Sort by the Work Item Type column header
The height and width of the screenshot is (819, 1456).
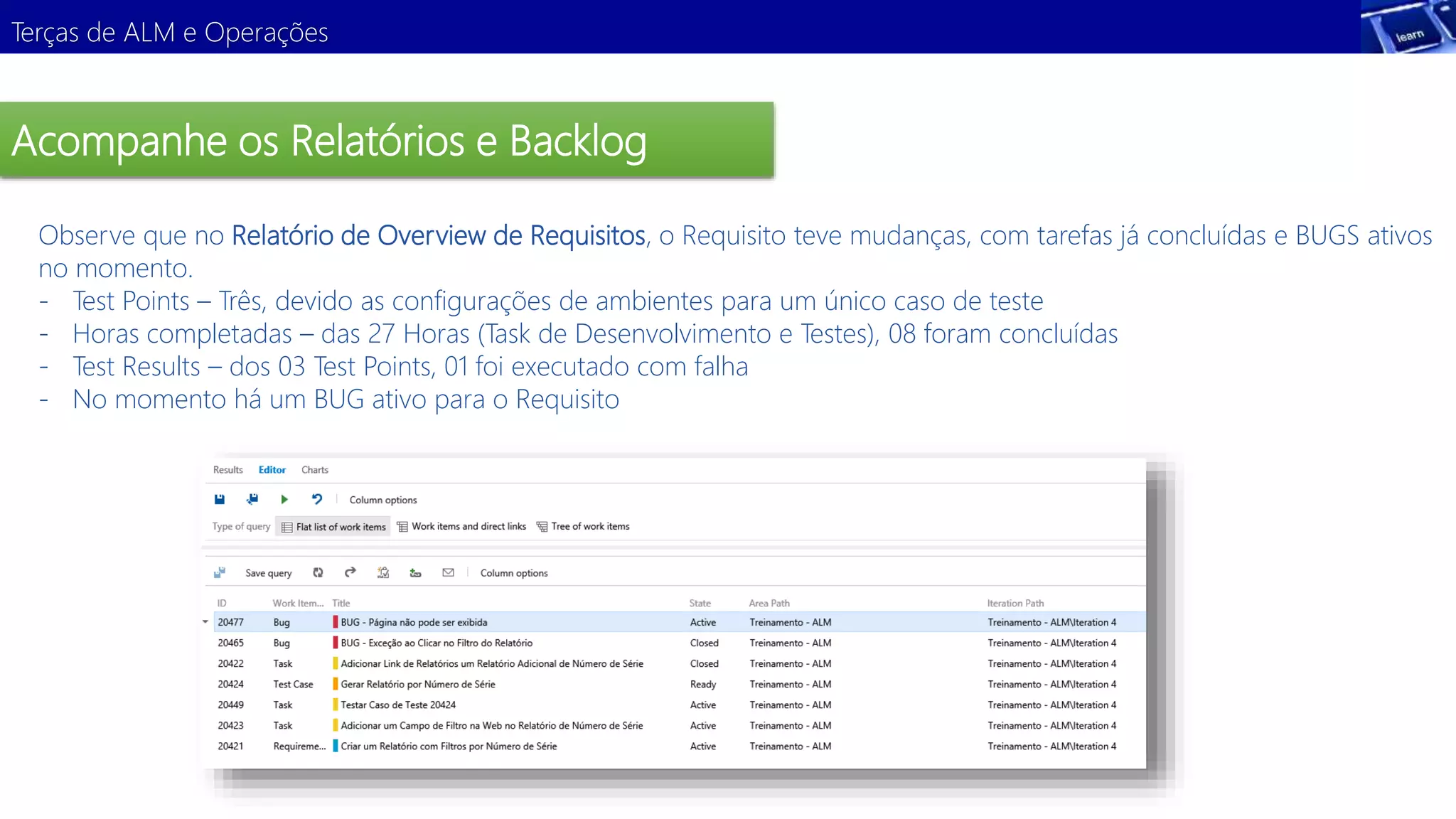coord(298,603)
